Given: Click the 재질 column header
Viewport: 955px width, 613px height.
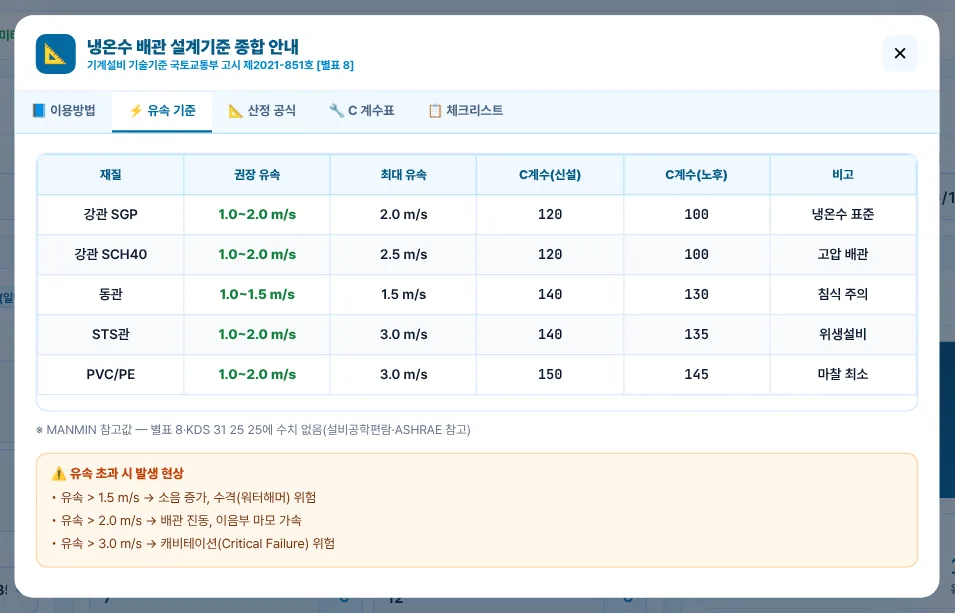Looking at the screenshot, I should [111, 175].
